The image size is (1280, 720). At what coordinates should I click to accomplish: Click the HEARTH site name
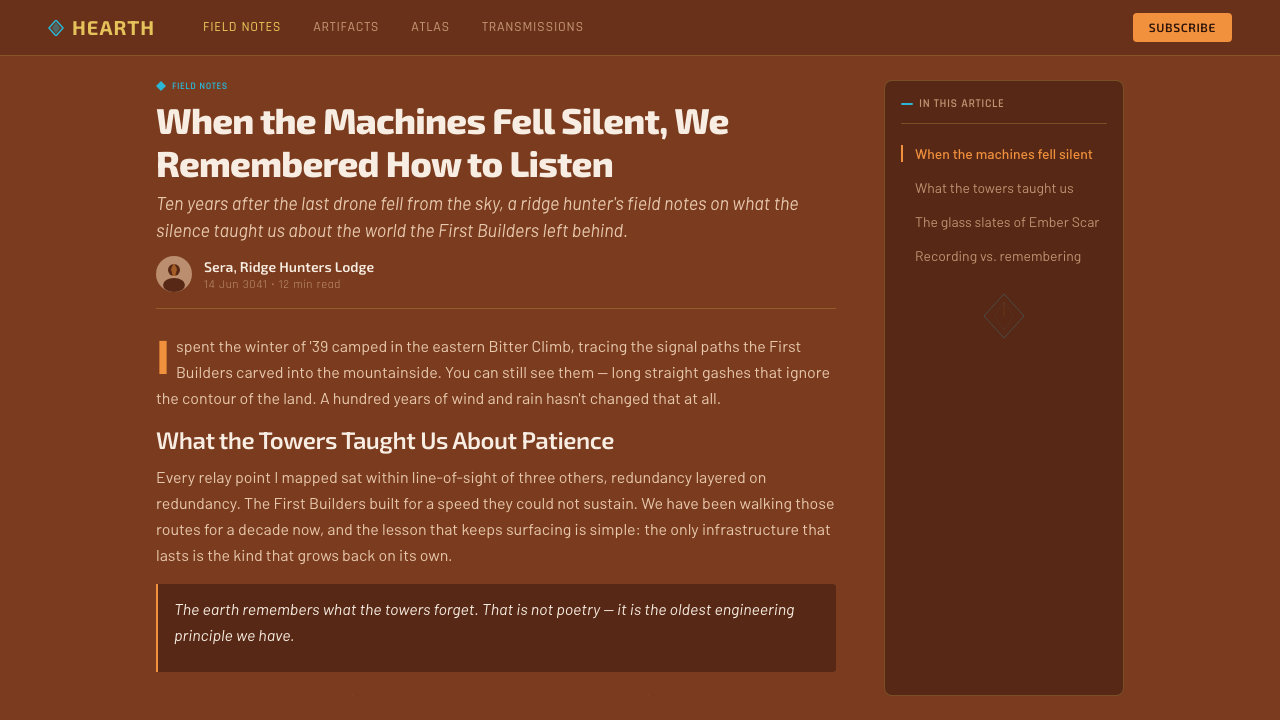pyautogui.click(x=113, y=28)
